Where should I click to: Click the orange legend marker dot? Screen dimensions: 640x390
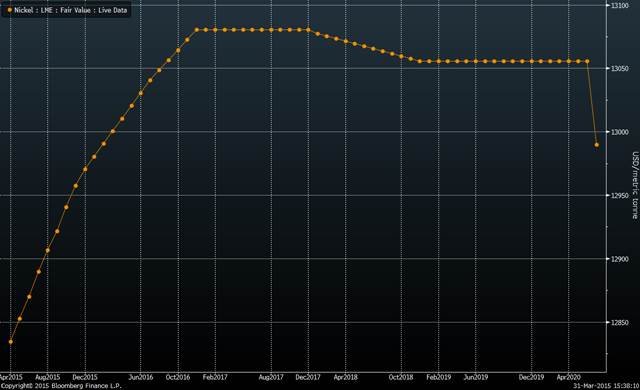pyautogui.click(x=9, y=10)
